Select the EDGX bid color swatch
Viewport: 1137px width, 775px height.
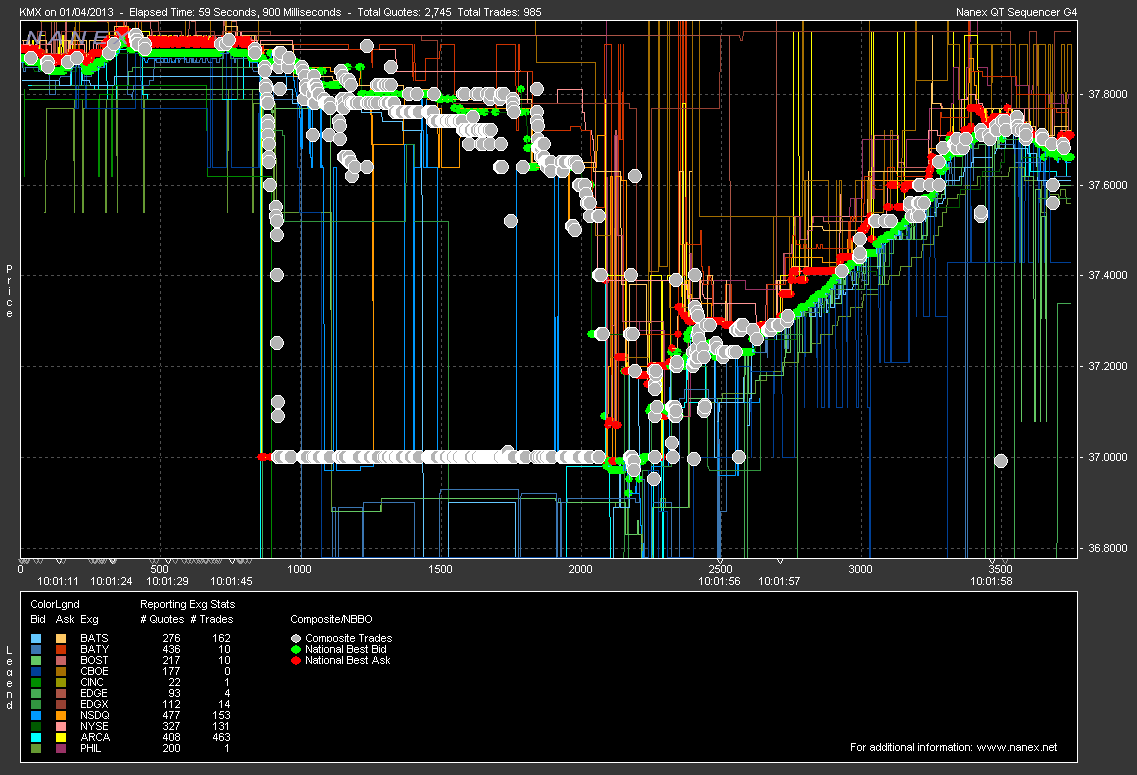[36, 705]
